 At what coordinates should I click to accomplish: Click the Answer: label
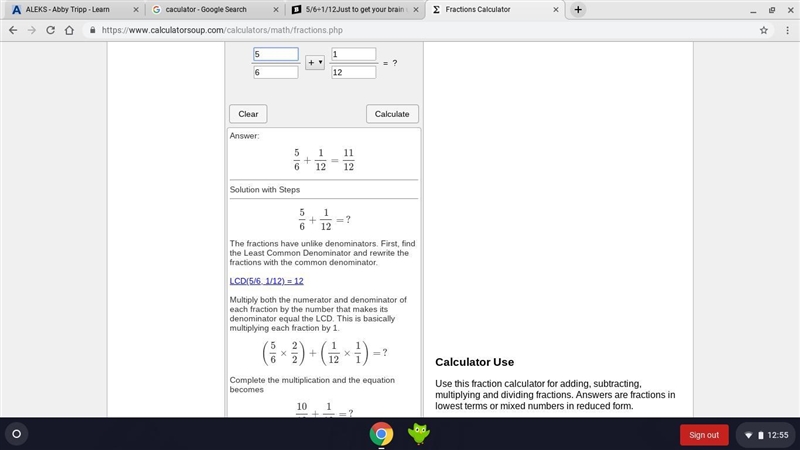point(244,136)
